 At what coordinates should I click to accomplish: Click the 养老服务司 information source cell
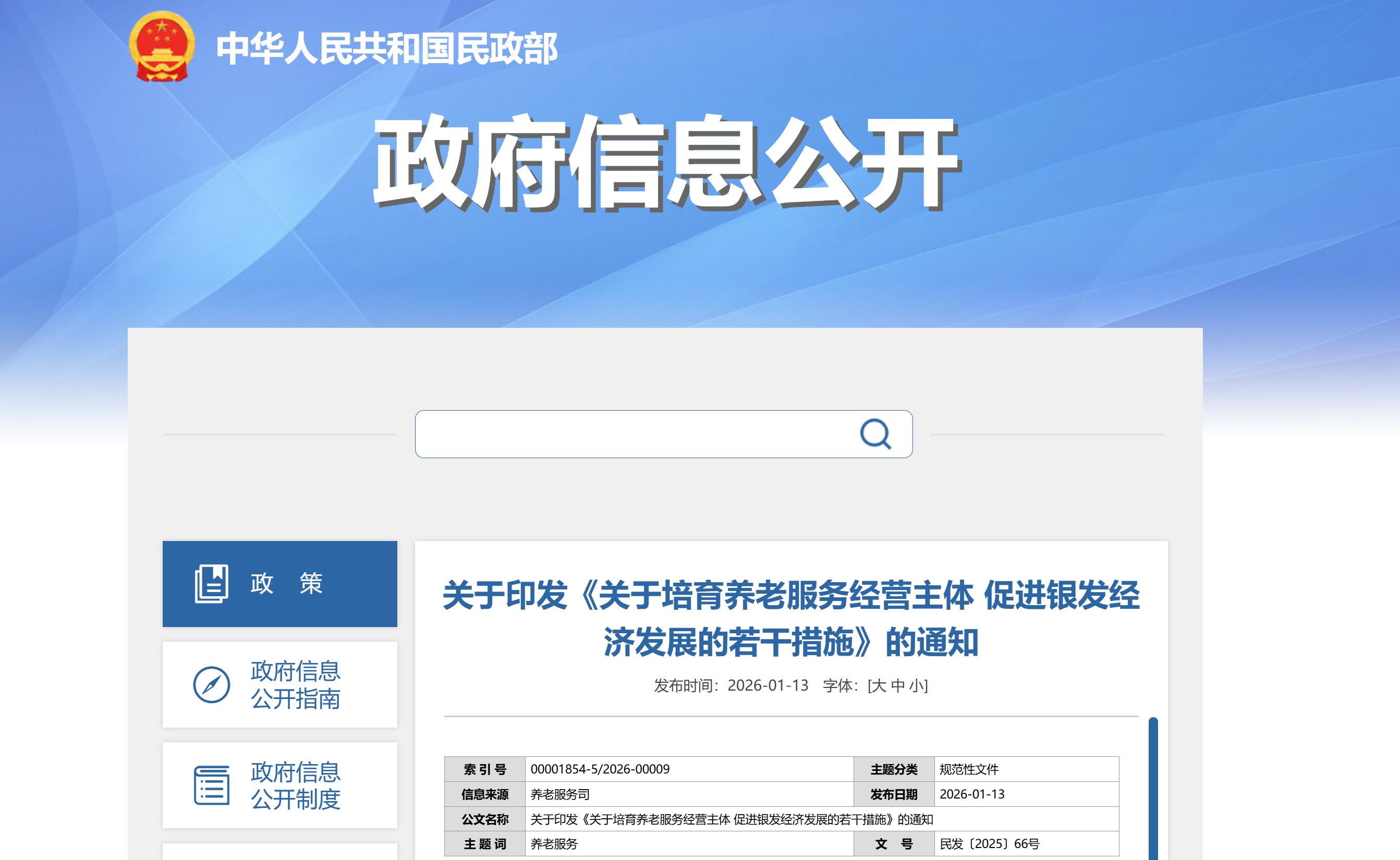point(560,794)
